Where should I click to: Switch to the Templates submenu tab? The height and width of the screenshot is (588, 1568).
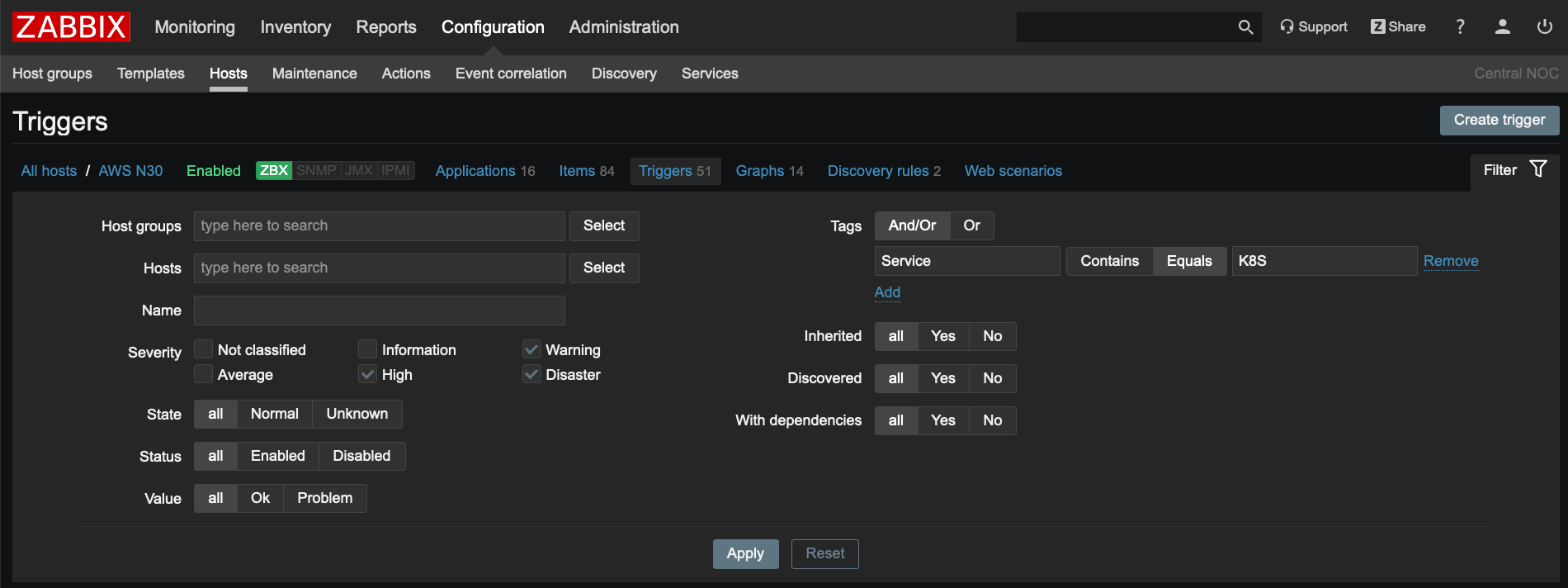click(x=151, y=73)
